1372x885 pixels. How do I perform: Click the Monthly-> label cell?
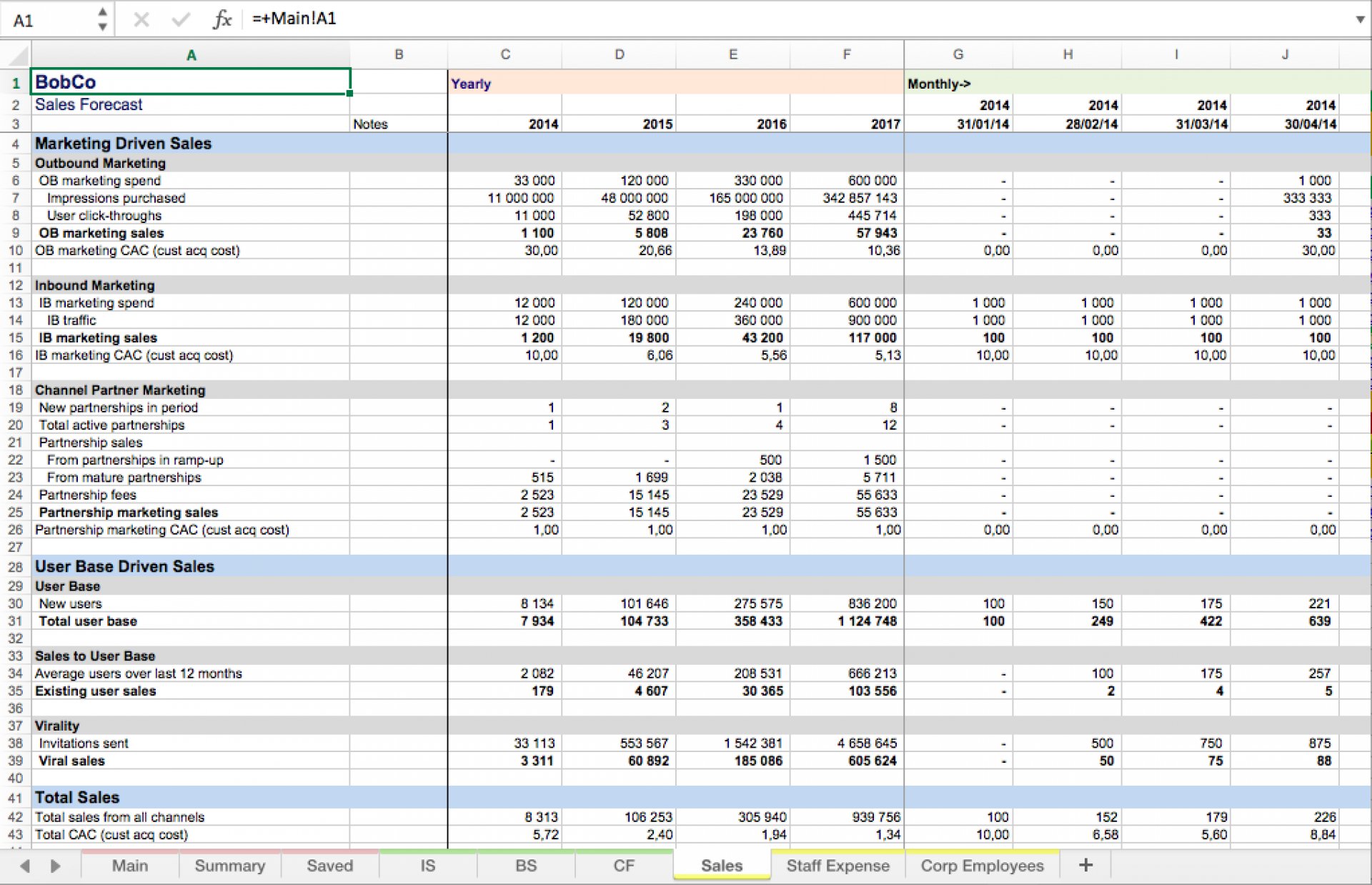(939, 84)
